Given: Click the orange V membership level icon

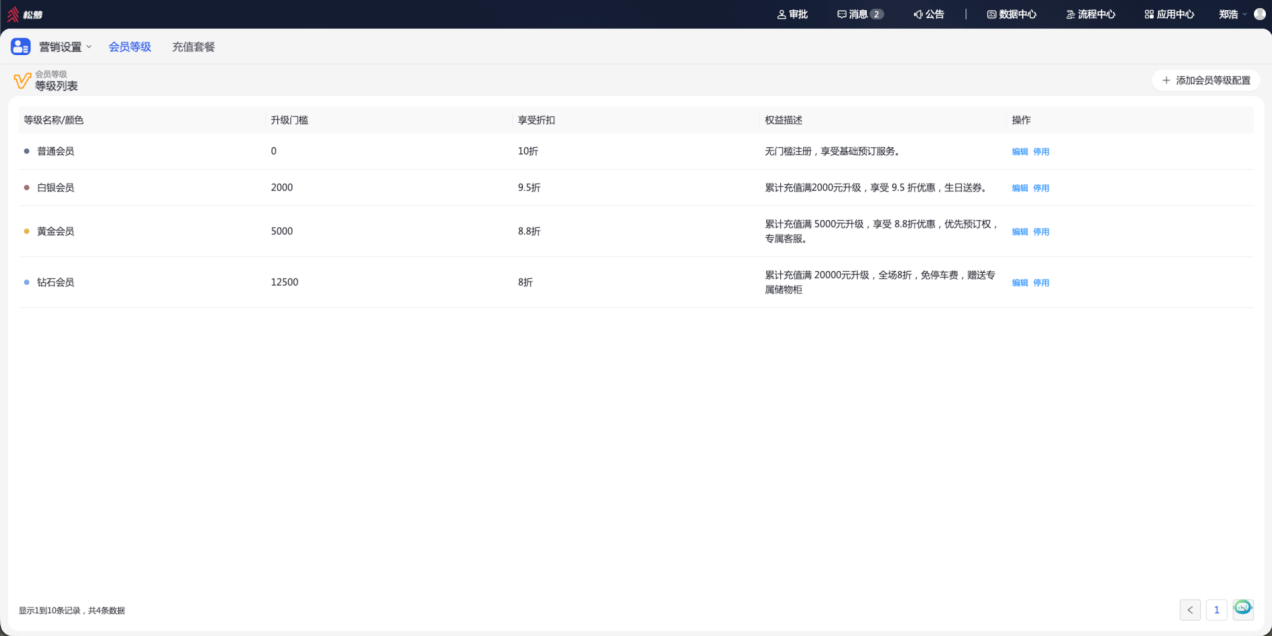Looking at the screenshot, I should click(22, 81).
